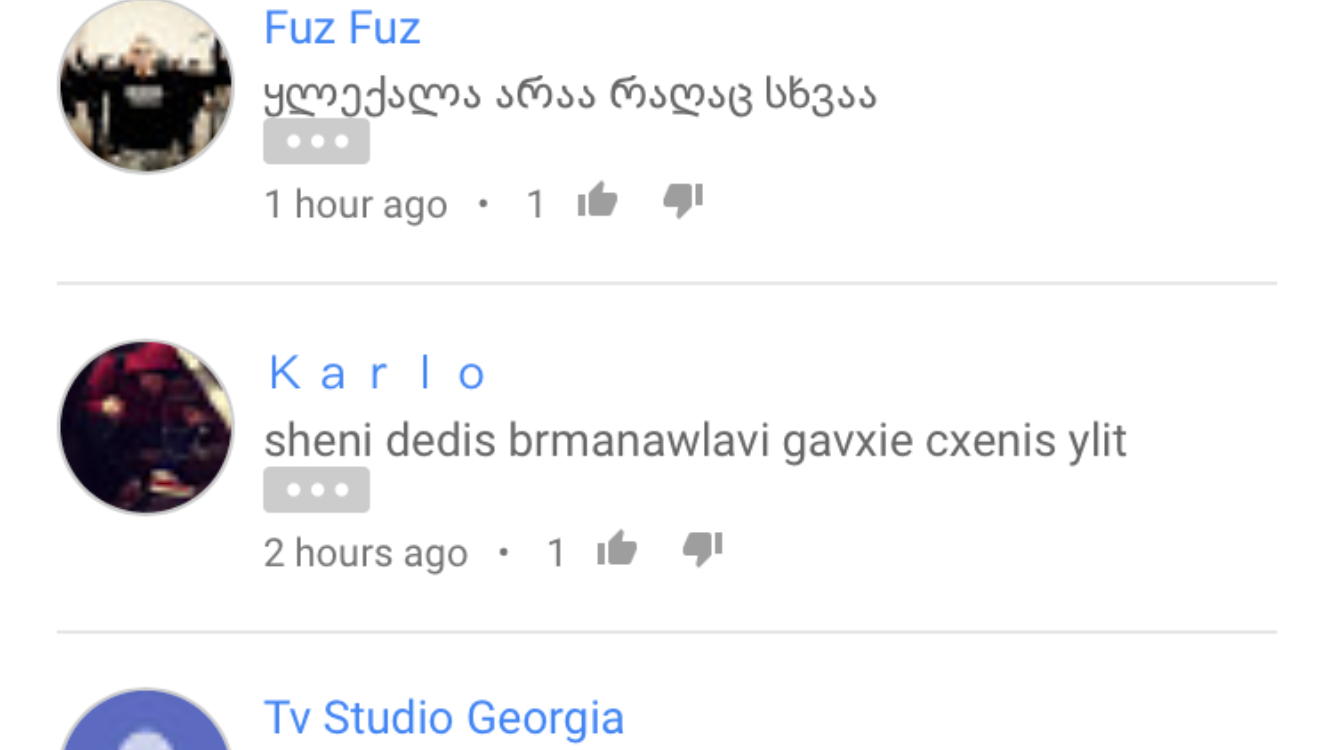The image size is (1334, 750).
Task: Open Karlo's profile avatar
Action: click(x=146, y=428)
